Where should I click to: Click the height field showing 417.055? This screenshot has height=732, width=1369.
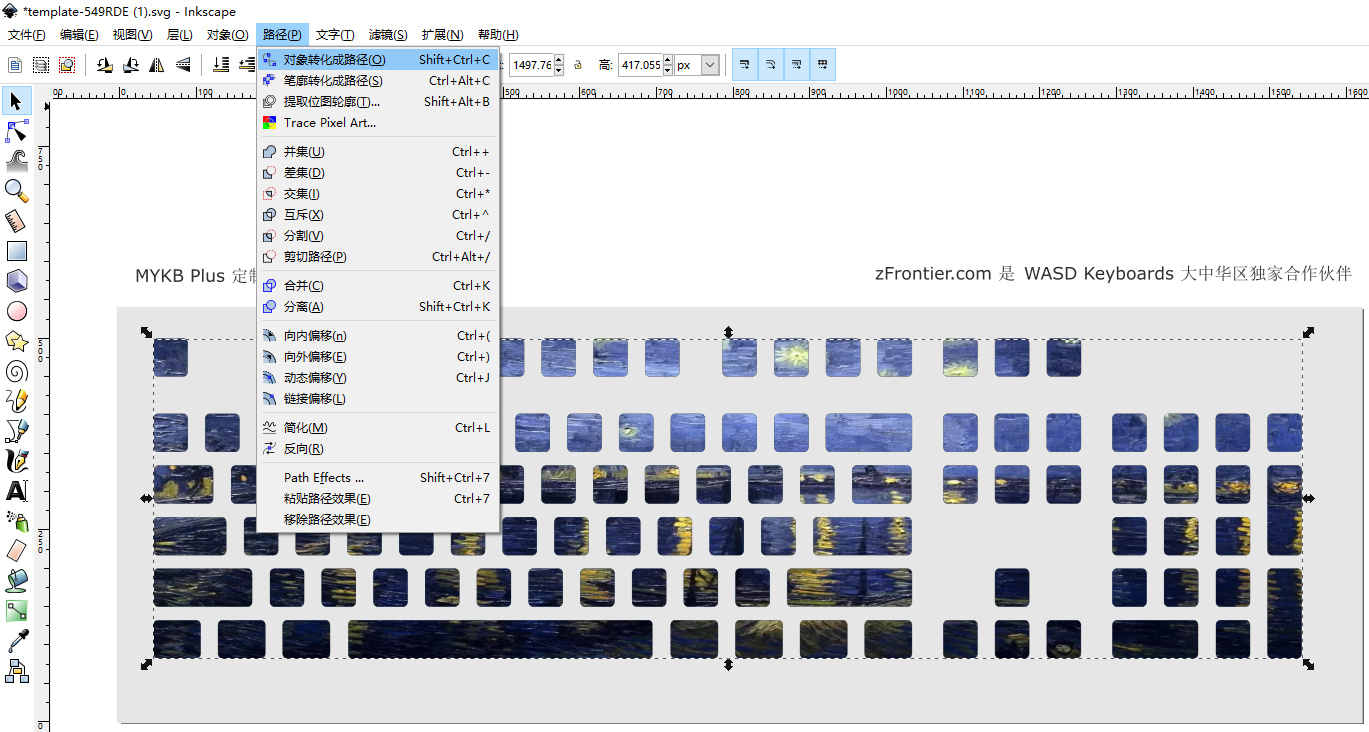tap(640, 65)
